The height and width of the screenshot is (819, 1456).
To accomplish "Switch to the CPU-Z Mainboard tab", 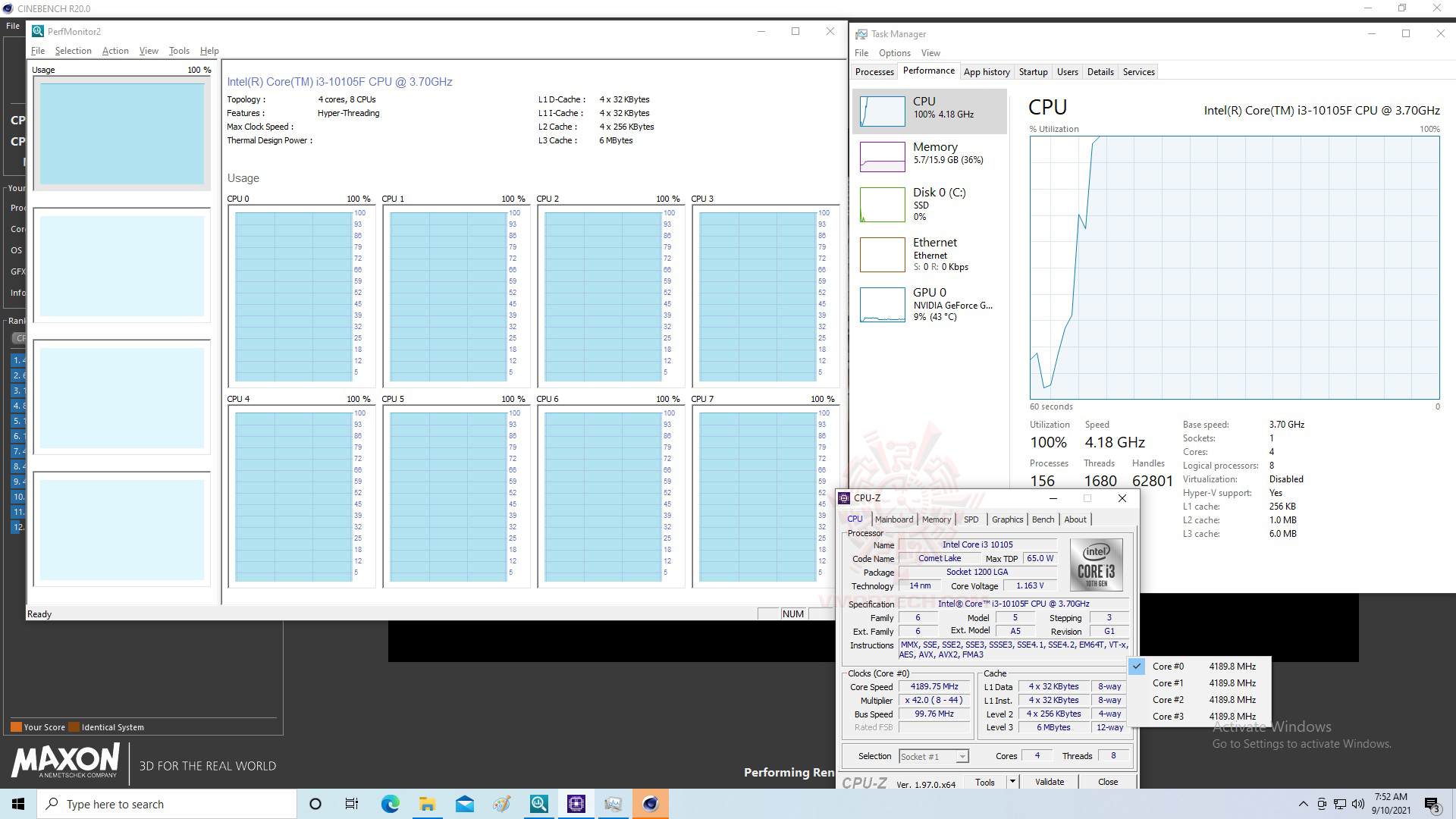I will [893, 519].
